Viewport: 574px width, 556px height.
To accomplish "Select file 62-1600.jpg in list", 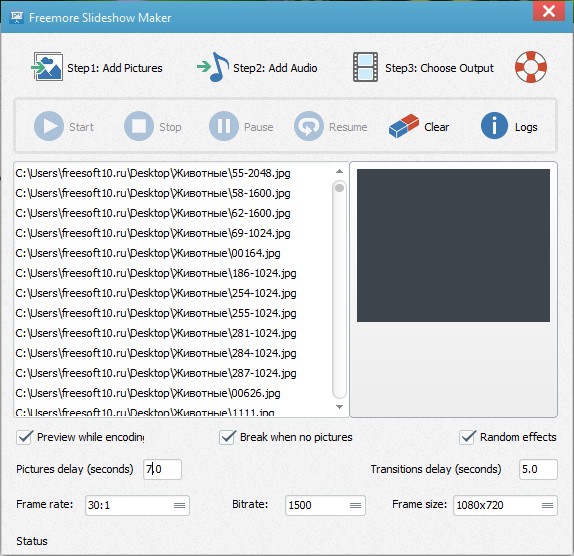I will coord(153,213).
